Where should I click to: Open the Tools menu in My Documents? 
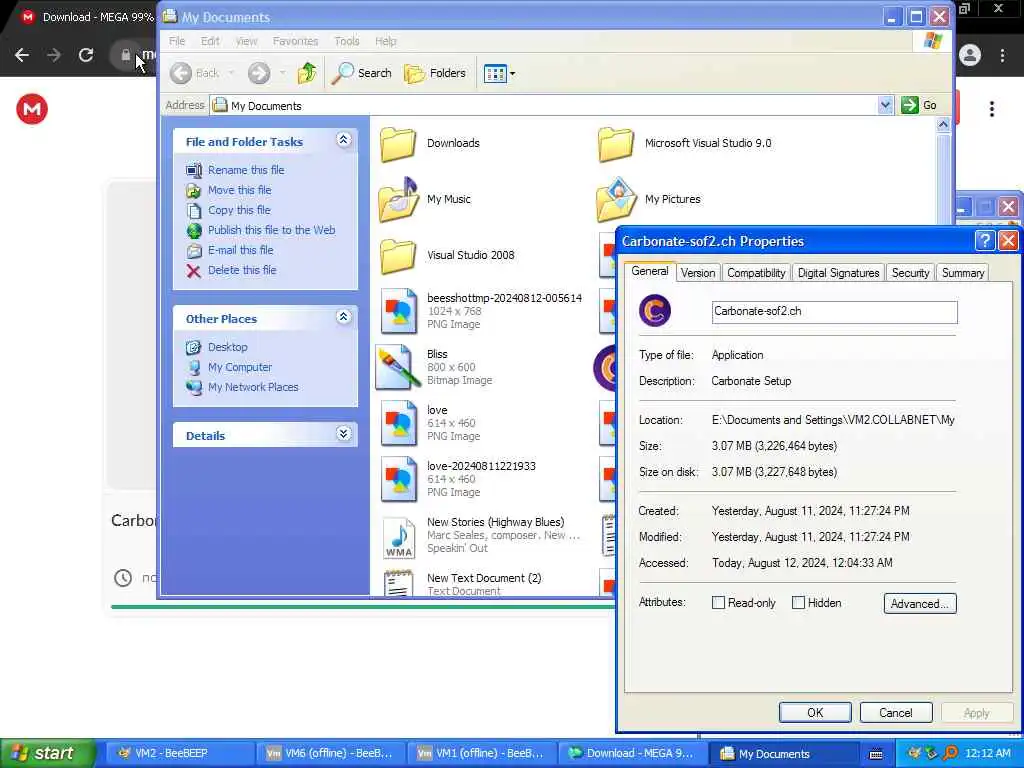347,41
